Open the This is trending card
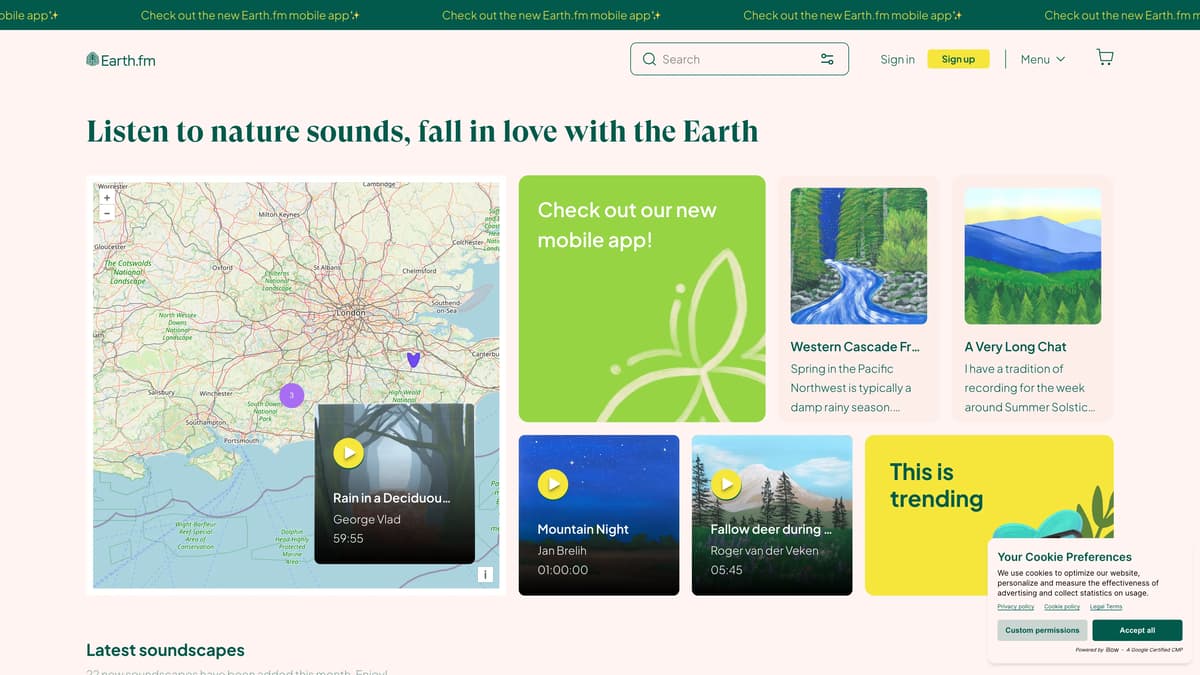The width and height of the screenshot is (1200, 675). pos(989,515)
